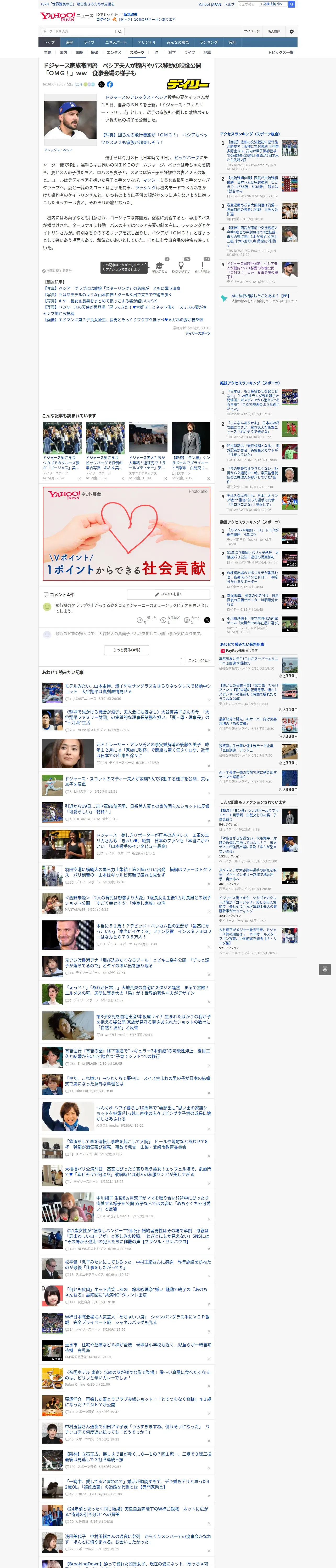Open settings via the gear icon
336x1568 pixels.
(292, 32)
